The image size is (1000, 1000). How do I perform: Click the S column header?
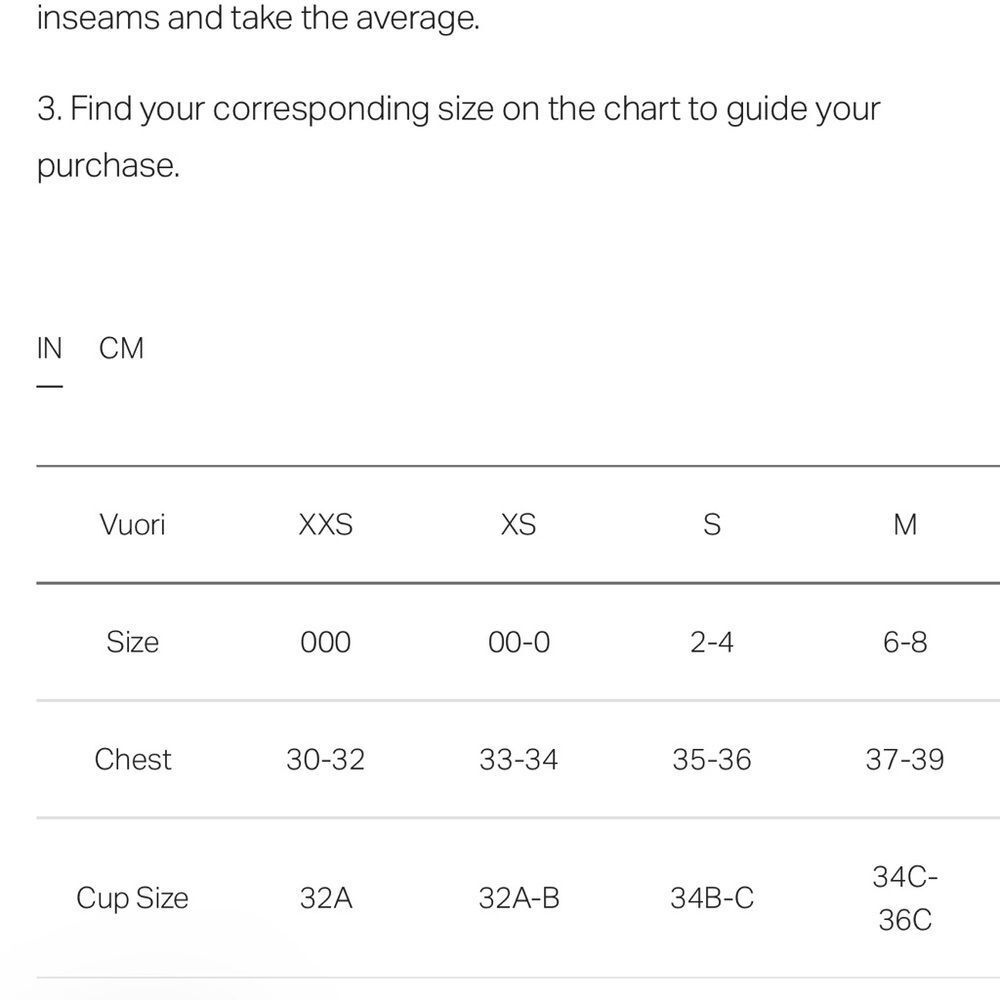[712, 525]
